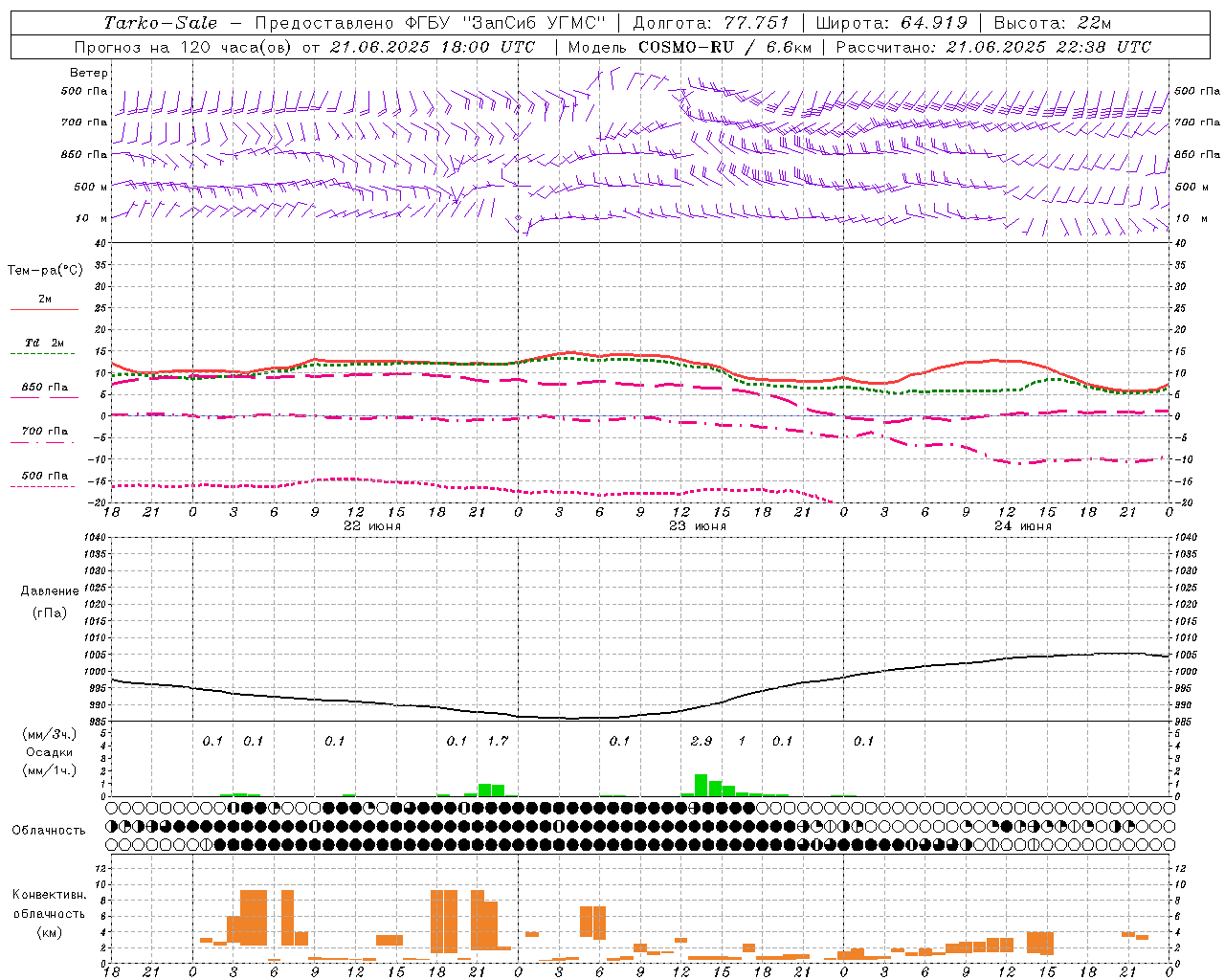Select the model name COSMO-RU / 6.6км
The width and height of the screenshot is (1225, 980).
click(x=724, y=47)
